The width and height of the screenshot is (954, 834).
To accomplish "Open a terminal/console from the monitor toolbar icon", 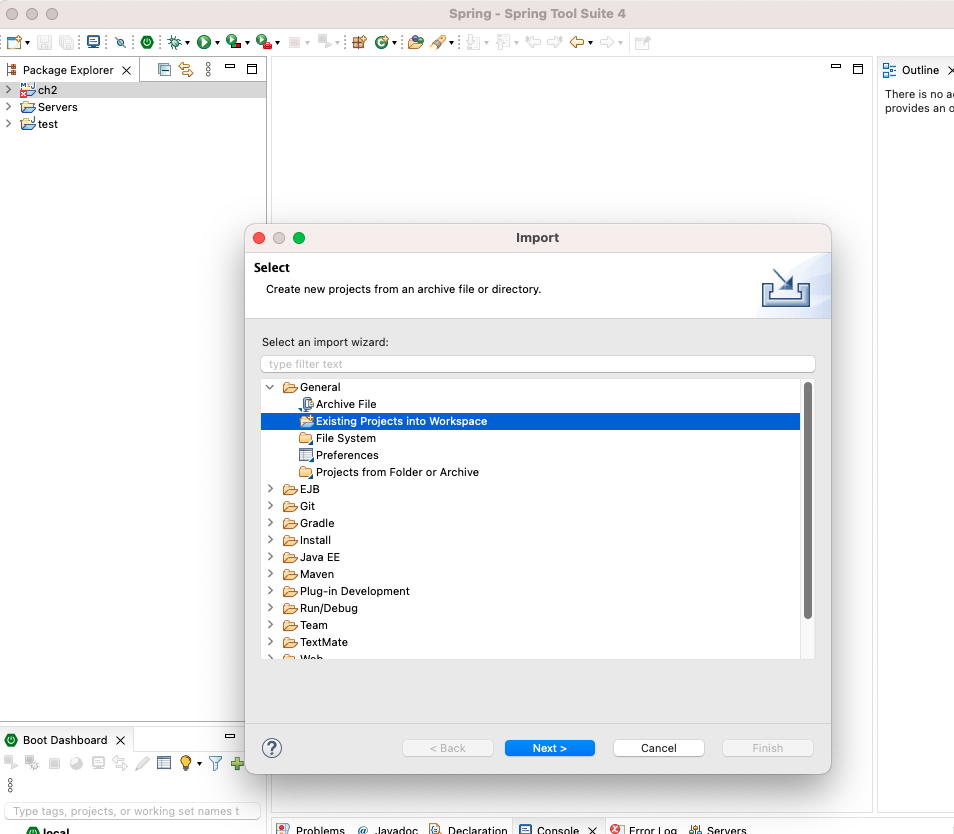I will (93, 42).
